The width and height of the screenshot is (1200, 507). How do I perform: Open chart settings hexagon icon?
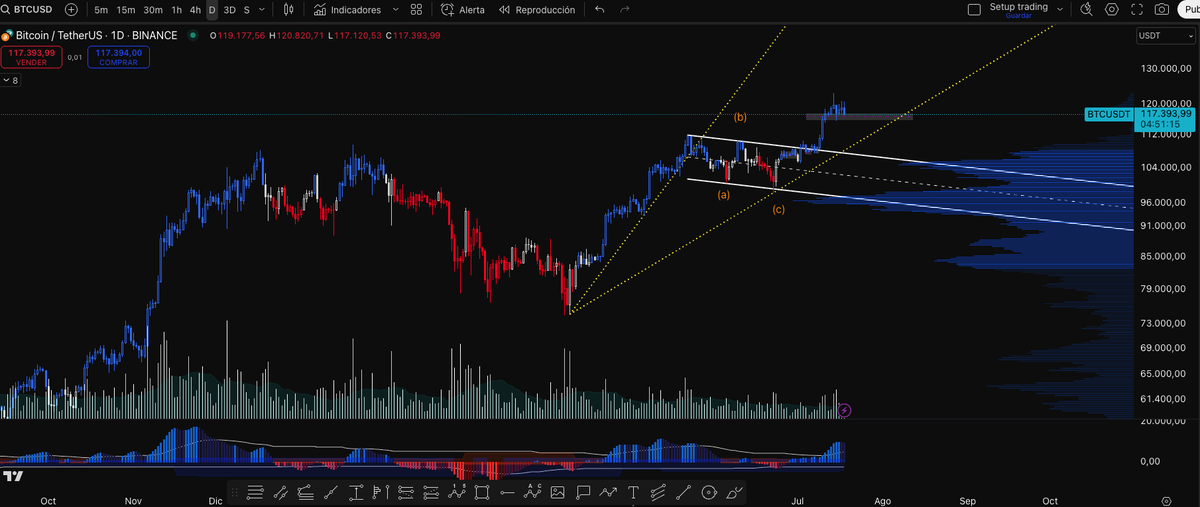click(x=1112, y=9)
